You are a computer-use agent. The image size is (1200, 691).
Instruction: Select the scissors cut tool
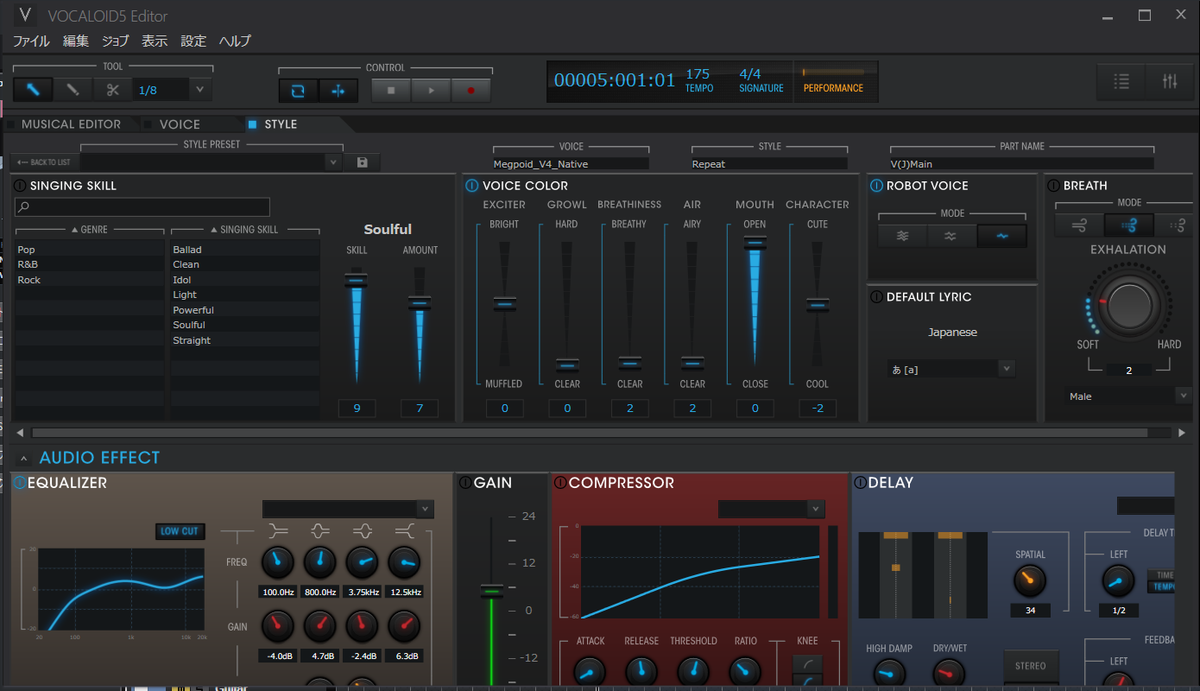click(112, 90)
